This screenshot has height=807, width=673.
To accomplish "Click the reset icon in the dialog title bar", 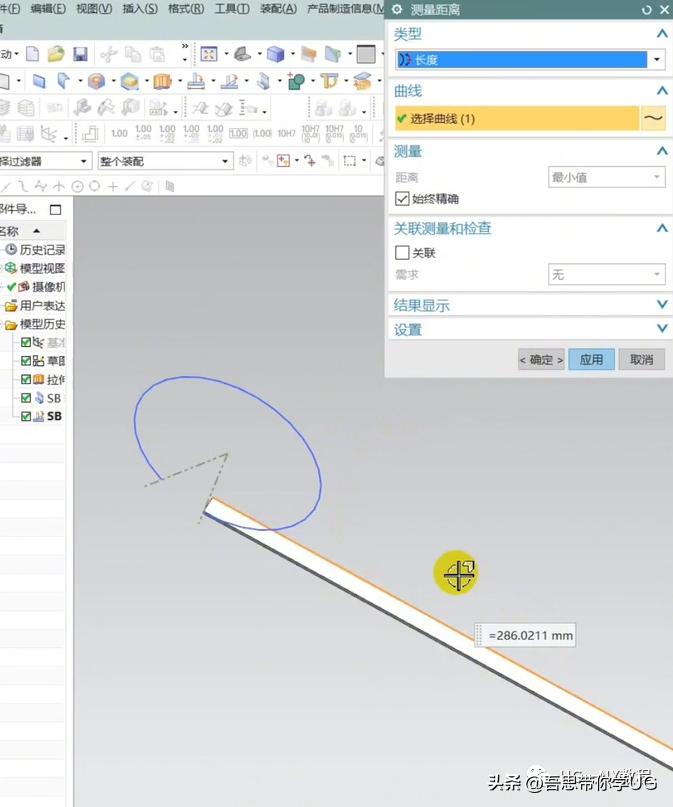I will [x=647, y=9].
